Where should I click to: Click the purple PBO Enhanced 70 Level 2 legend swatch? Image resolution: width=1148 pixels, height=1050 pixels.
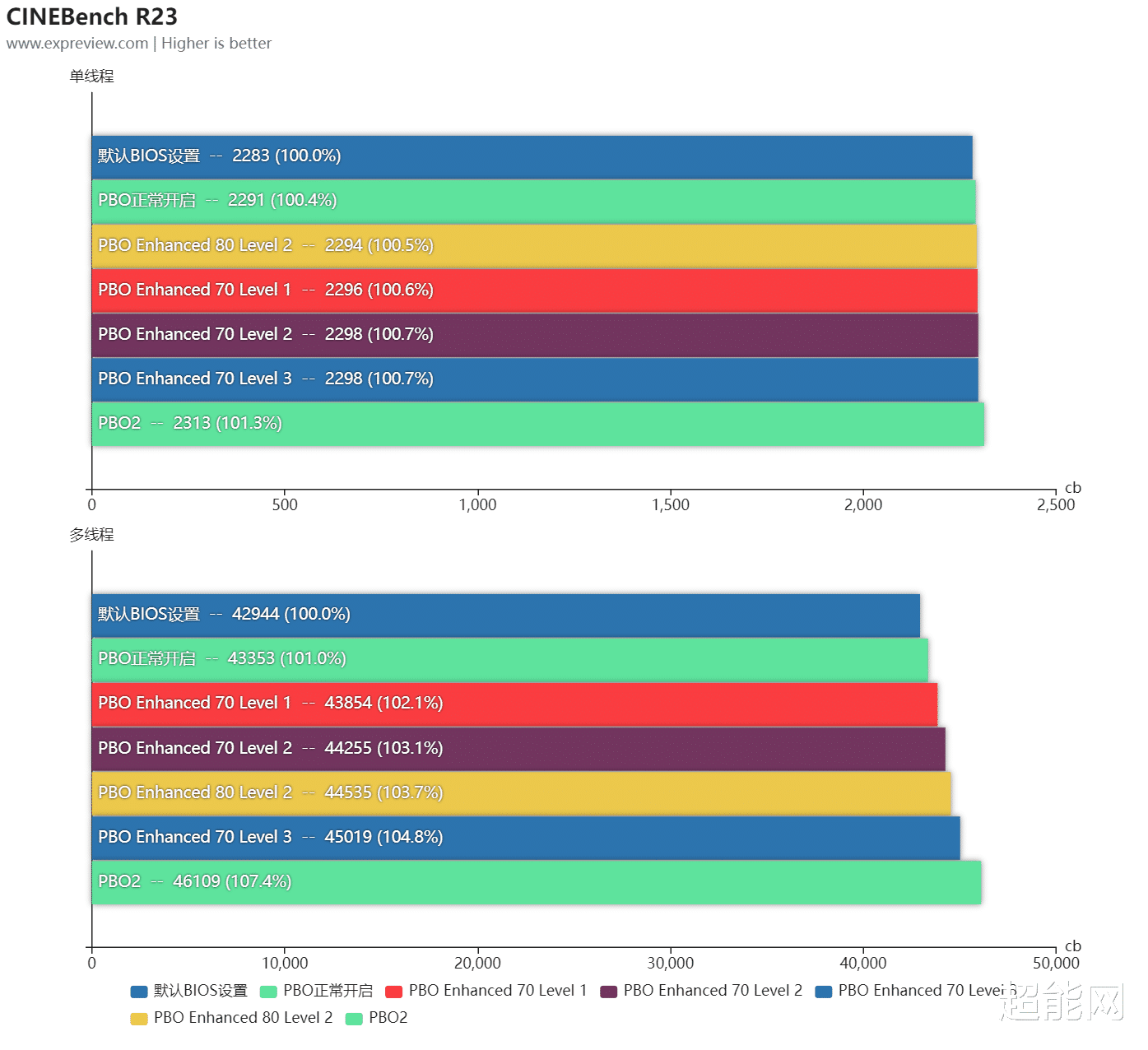pyautogui.click(x=609, y=992)
